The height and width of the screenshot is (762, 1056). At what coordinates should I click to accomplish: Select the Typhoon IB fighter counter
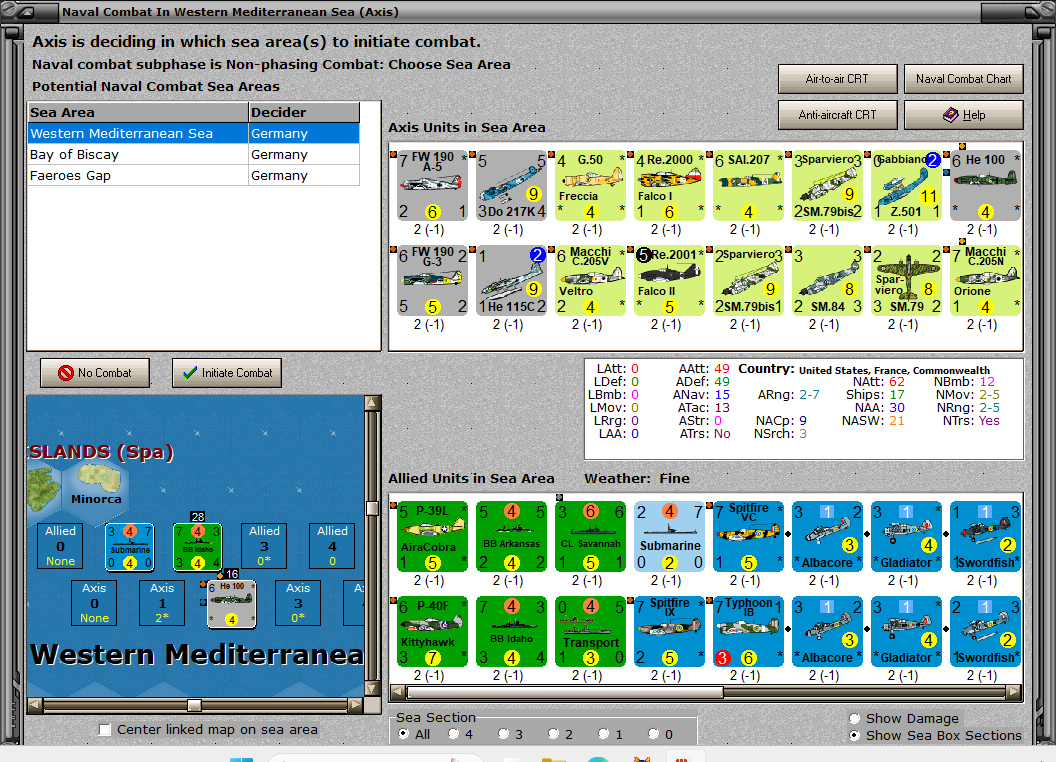[748, 631]
